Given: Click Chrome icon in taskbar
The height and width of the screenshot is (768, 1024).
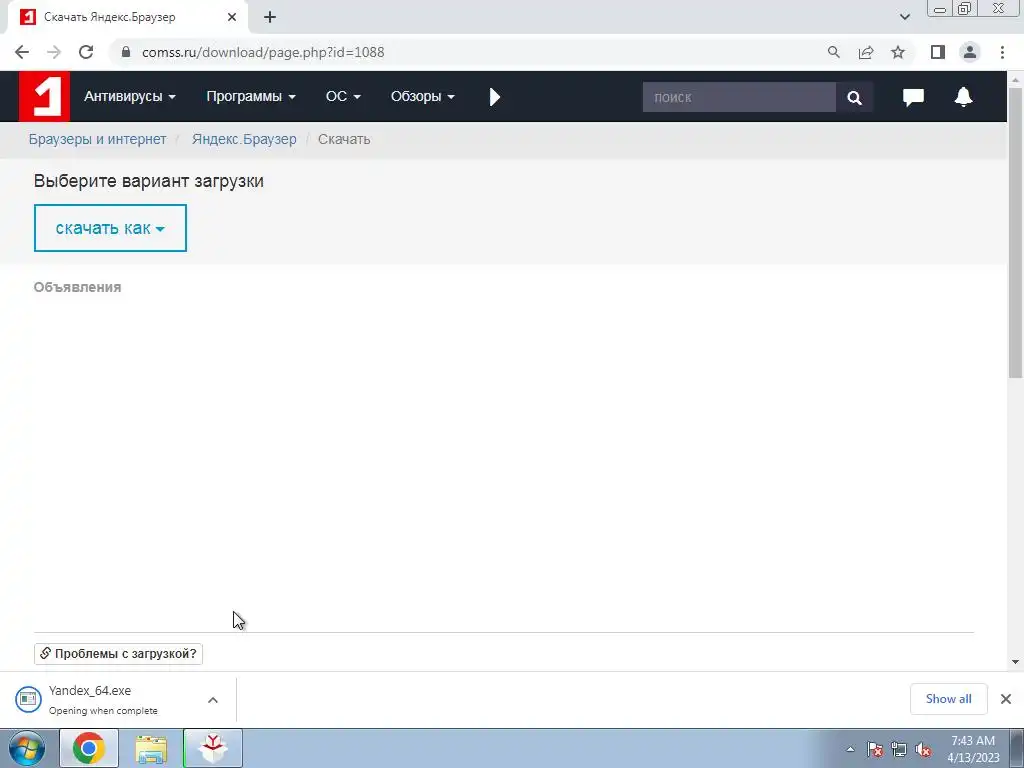Looking at the screenshot, I should click(89, 748).
